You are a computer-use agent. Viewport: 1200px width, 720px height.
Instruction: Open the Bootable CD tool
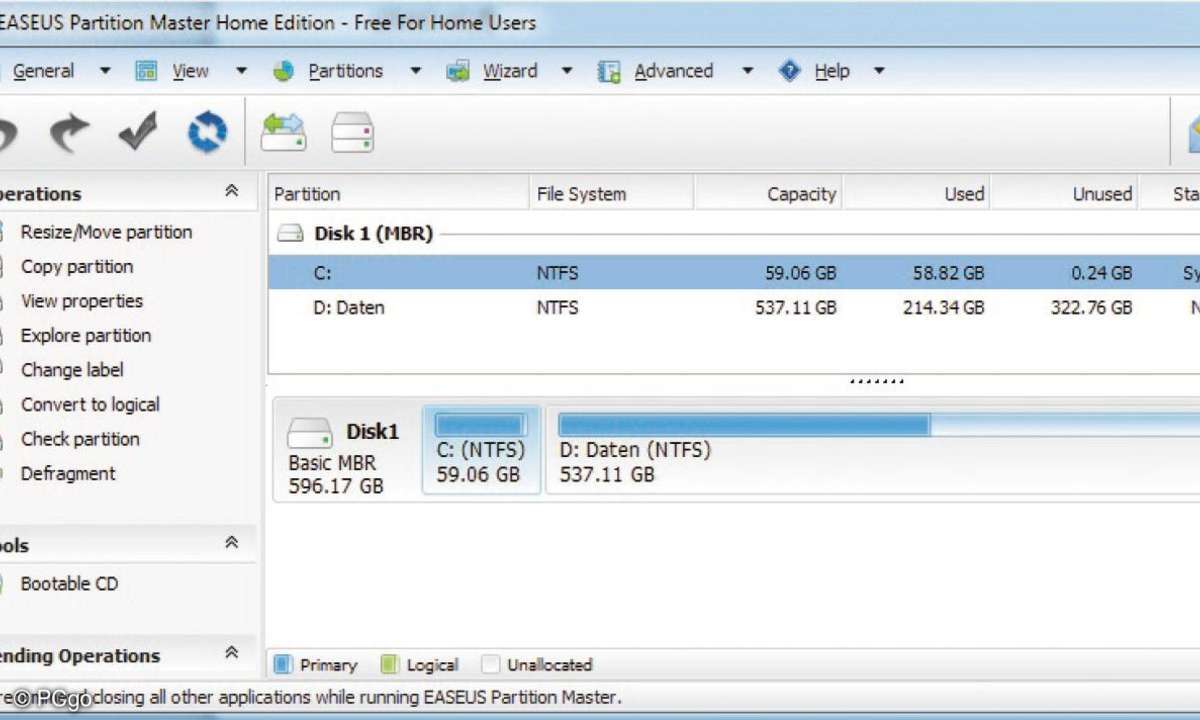(69, 584)
